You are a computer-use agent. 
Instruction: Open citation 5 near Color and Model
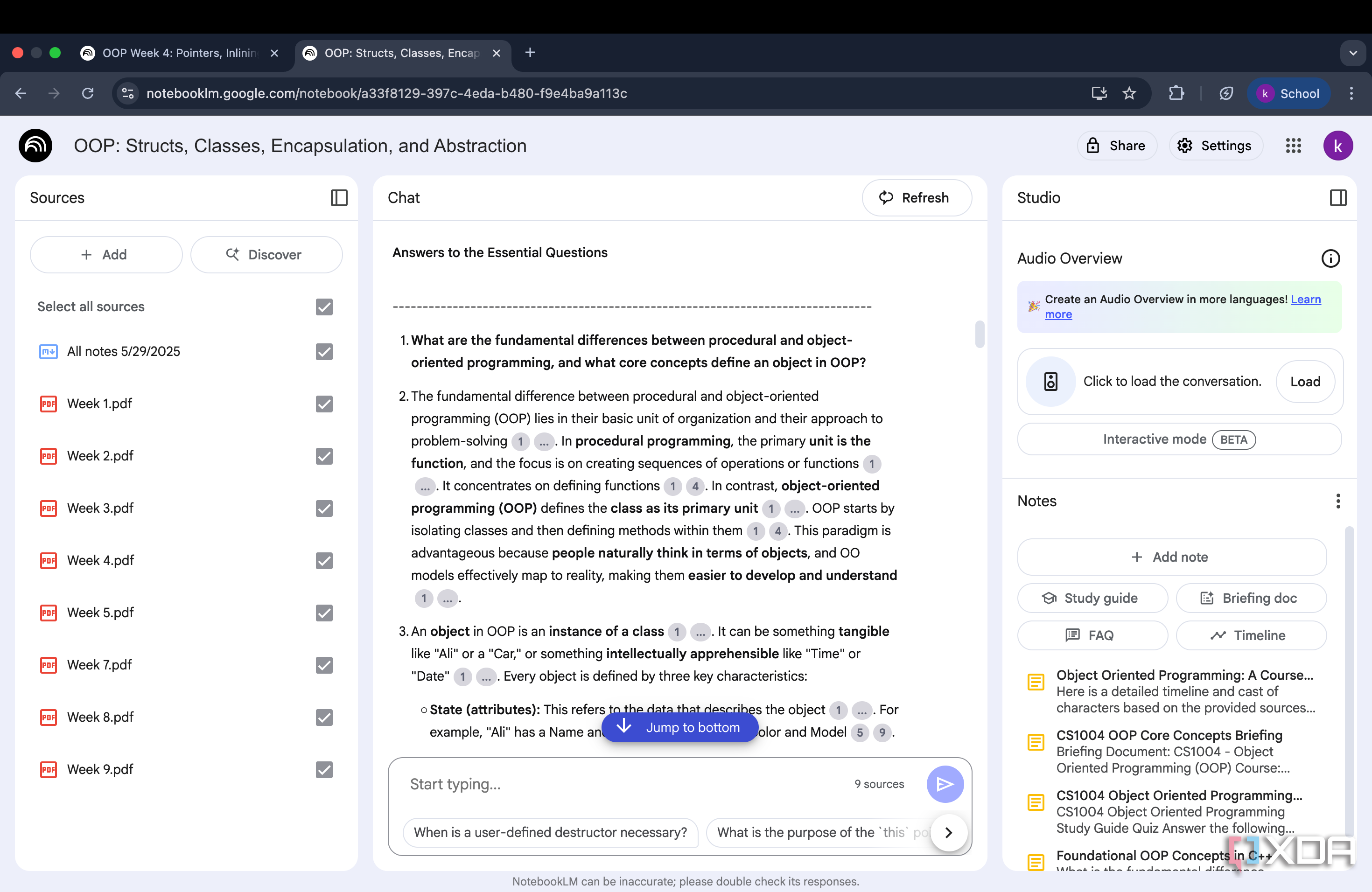point(859,732)
